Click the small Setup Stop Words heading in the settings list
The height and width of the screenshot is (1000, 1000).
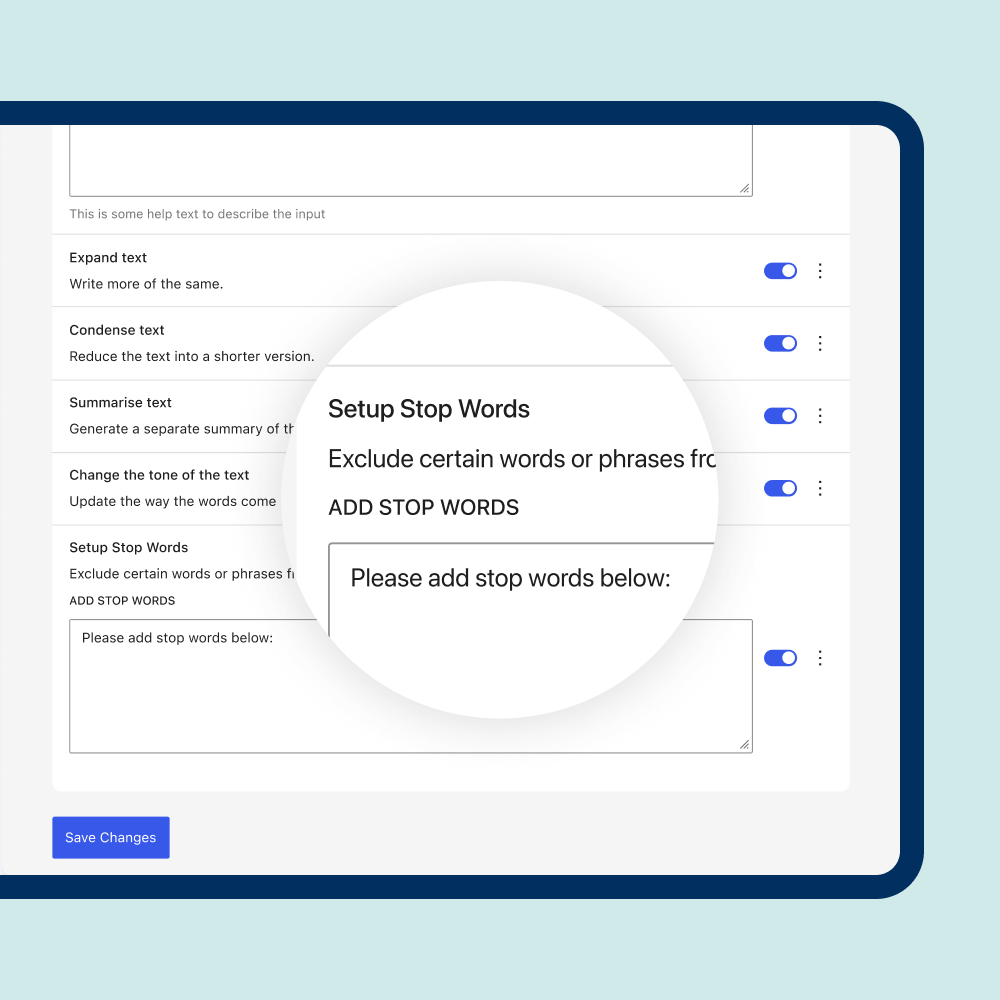129,547
